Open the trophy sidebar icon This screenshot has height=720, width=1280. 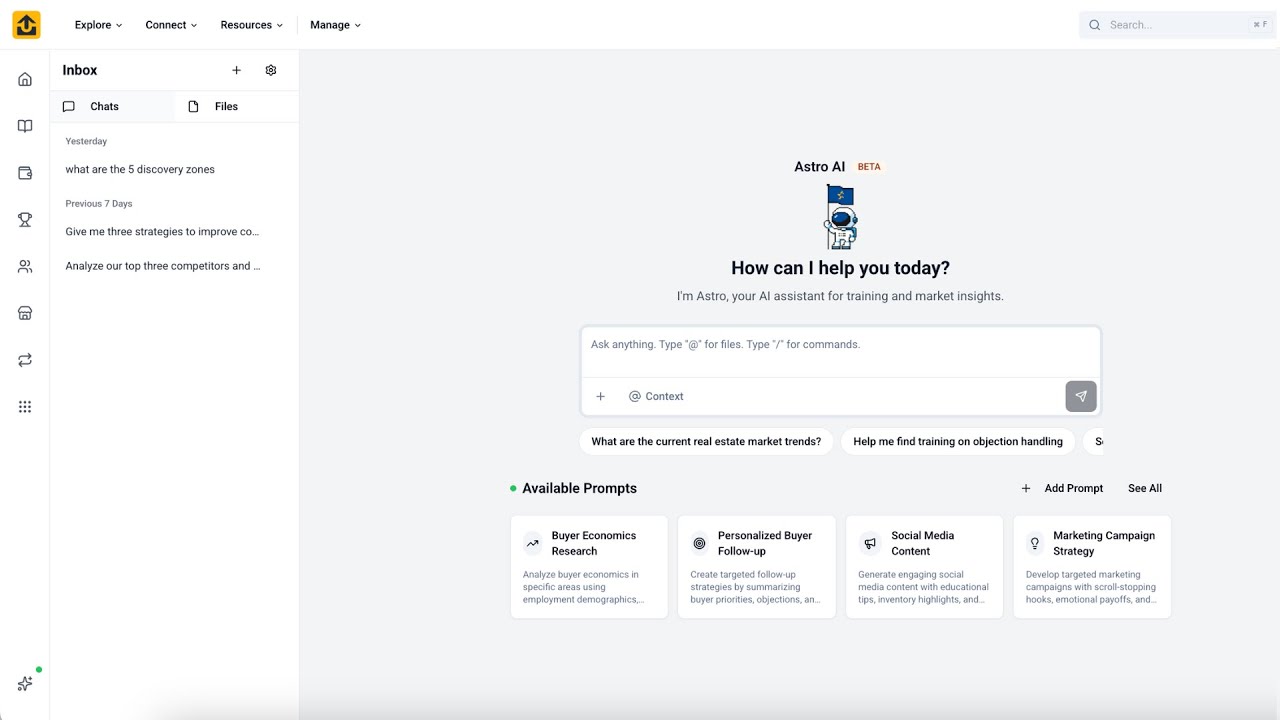[x=25, y=220]
